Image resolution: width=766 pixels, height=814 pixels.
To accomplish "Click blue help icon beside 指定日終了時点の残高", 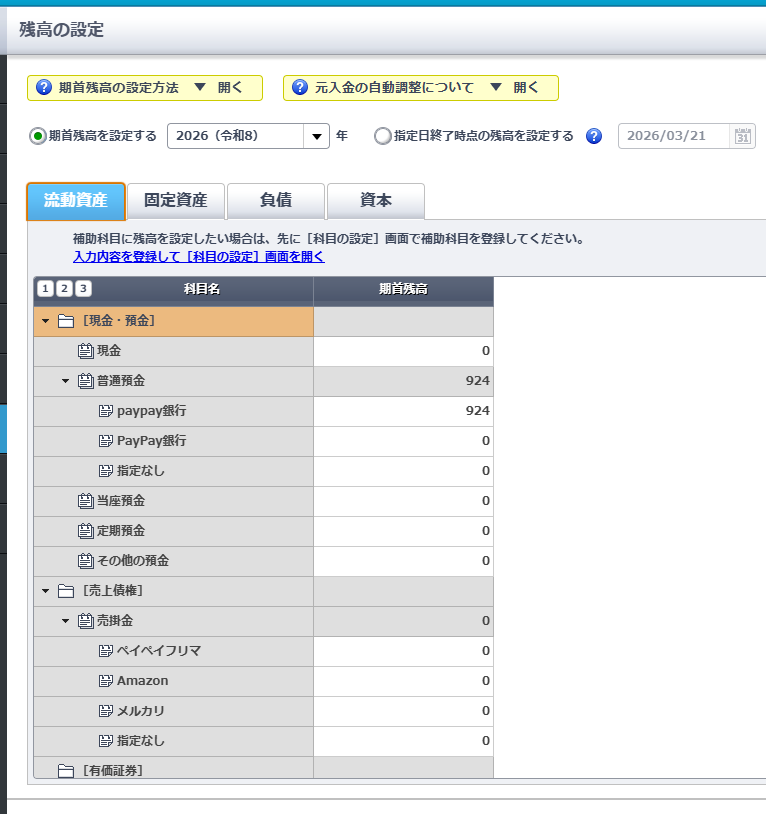I will click(x=594, y=137).
